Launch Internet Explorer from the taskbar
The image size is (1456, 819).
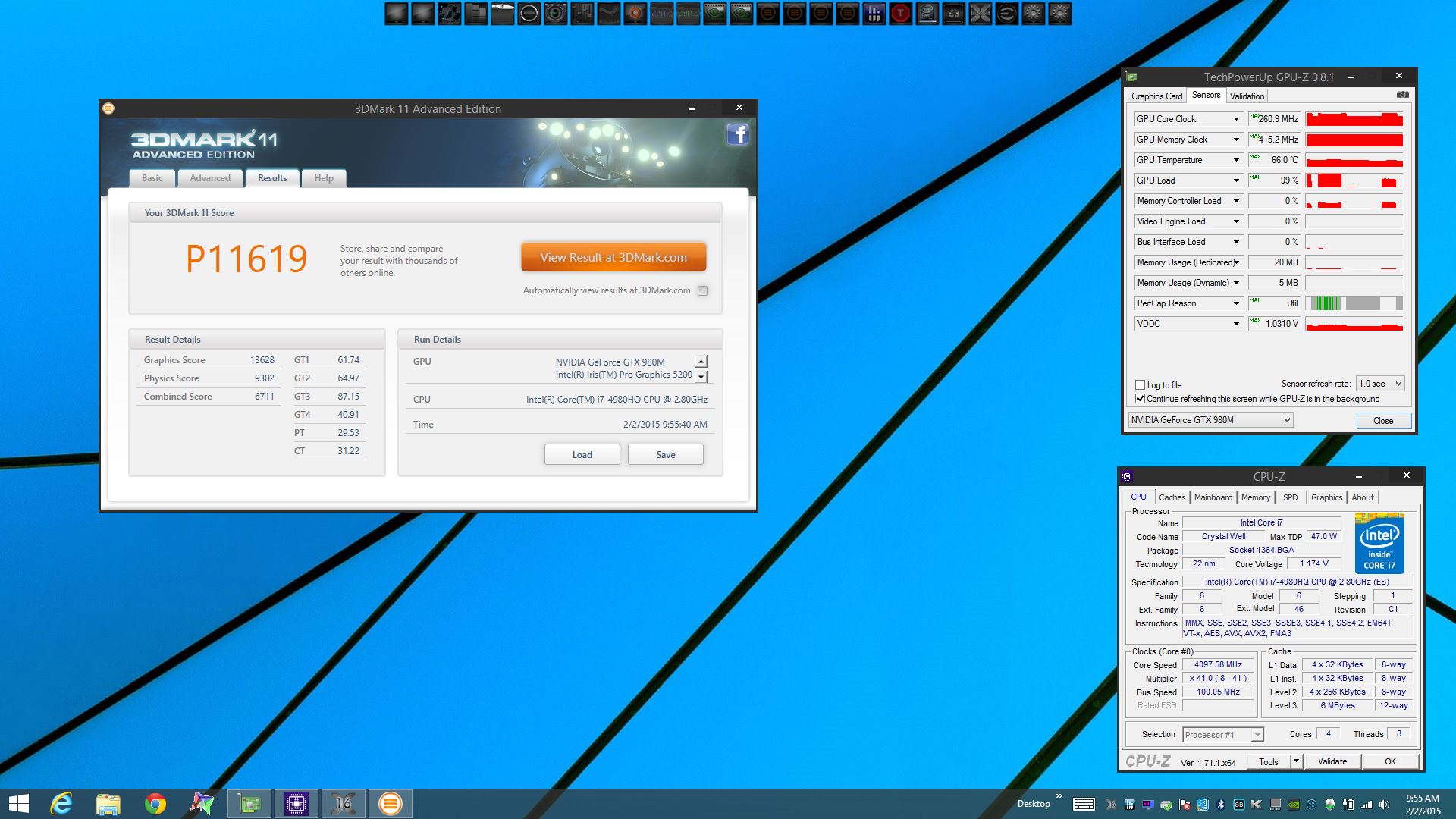[61, 804]
